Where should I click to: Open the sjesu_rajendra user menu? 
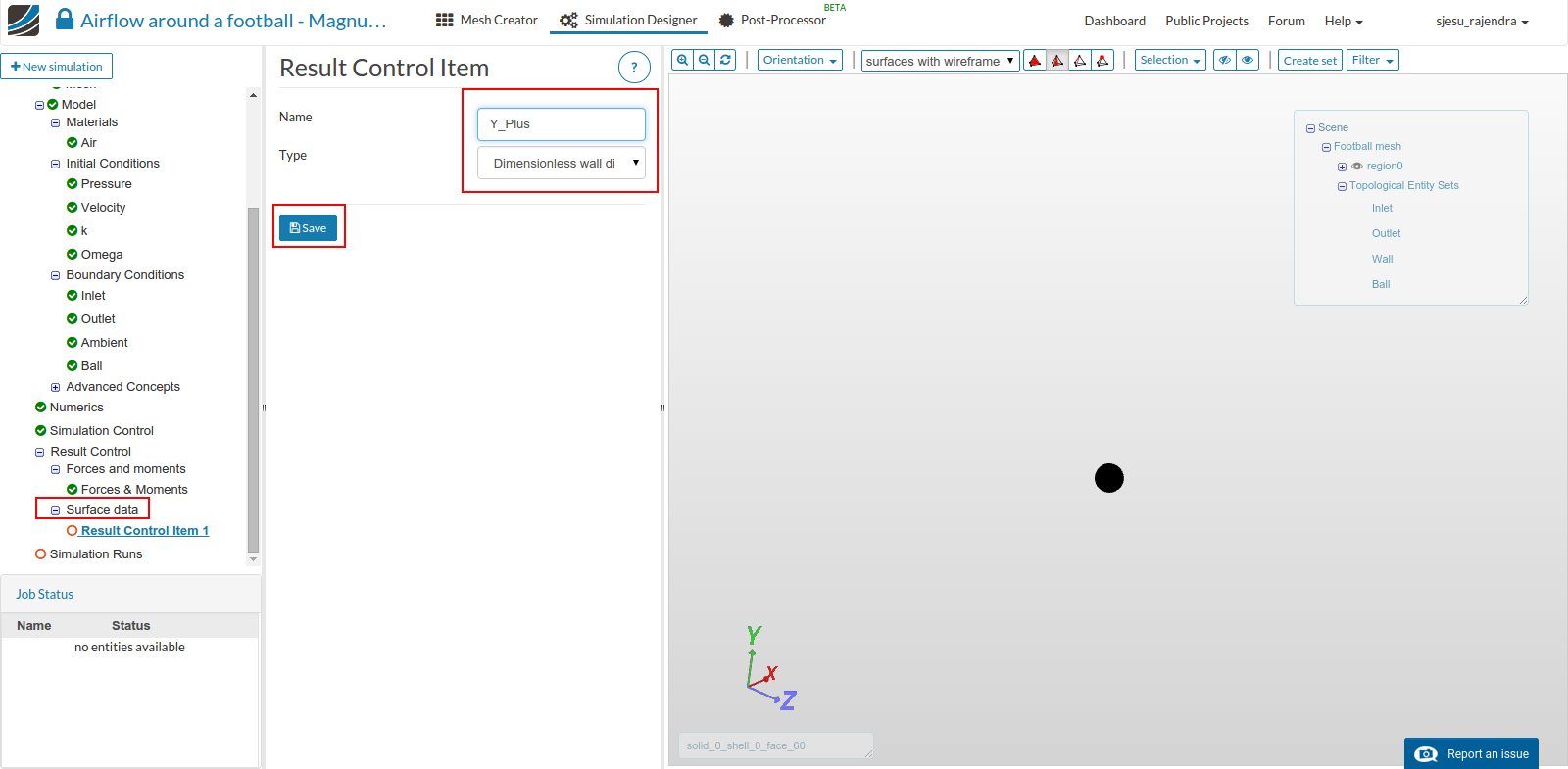pyautogui.click(x=1483, y=21)
